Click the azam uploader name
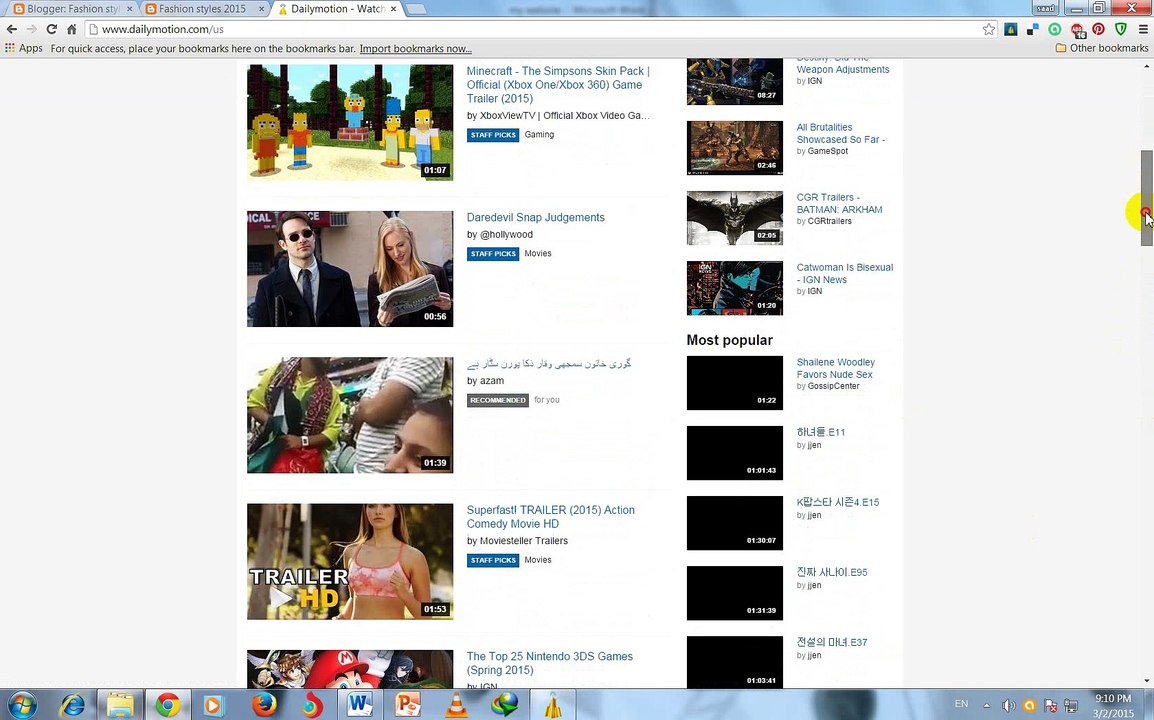Image resolution: width=1154 pixels, height=720 pixels. pyautogui.click(x=492, y=381)
